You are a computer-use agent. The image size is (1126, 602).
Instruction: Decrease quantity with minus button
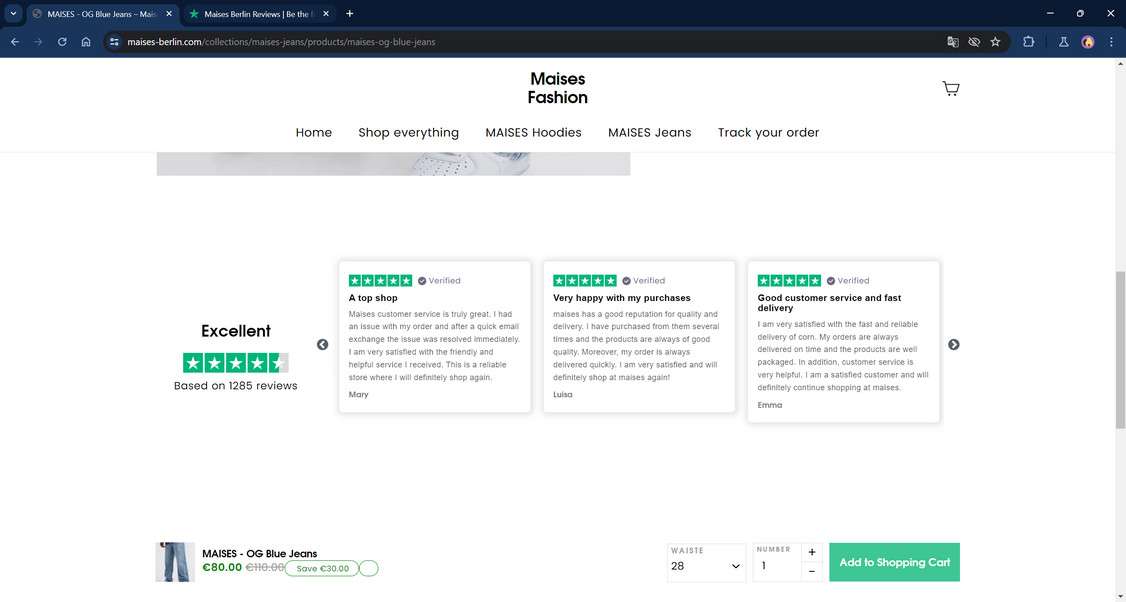811,572
